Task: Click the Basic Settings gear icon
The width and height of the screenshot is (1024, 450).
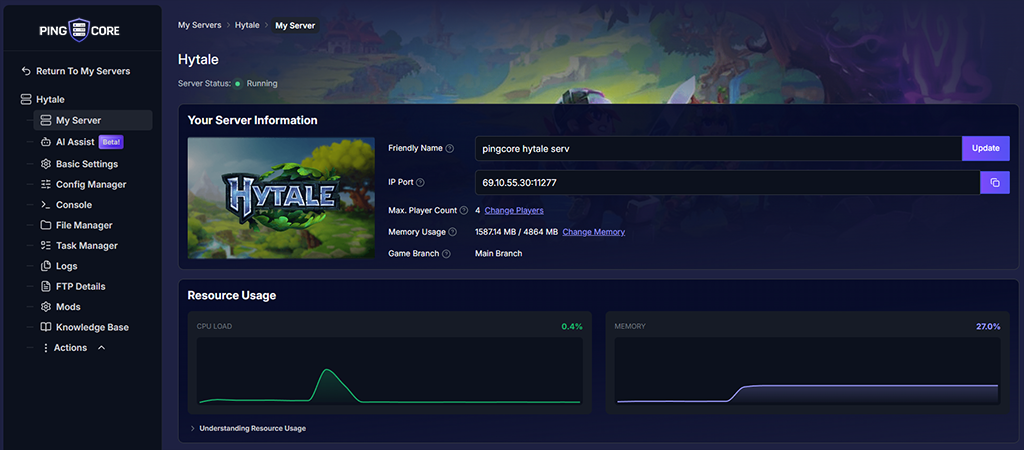Action: pos(45,164)
